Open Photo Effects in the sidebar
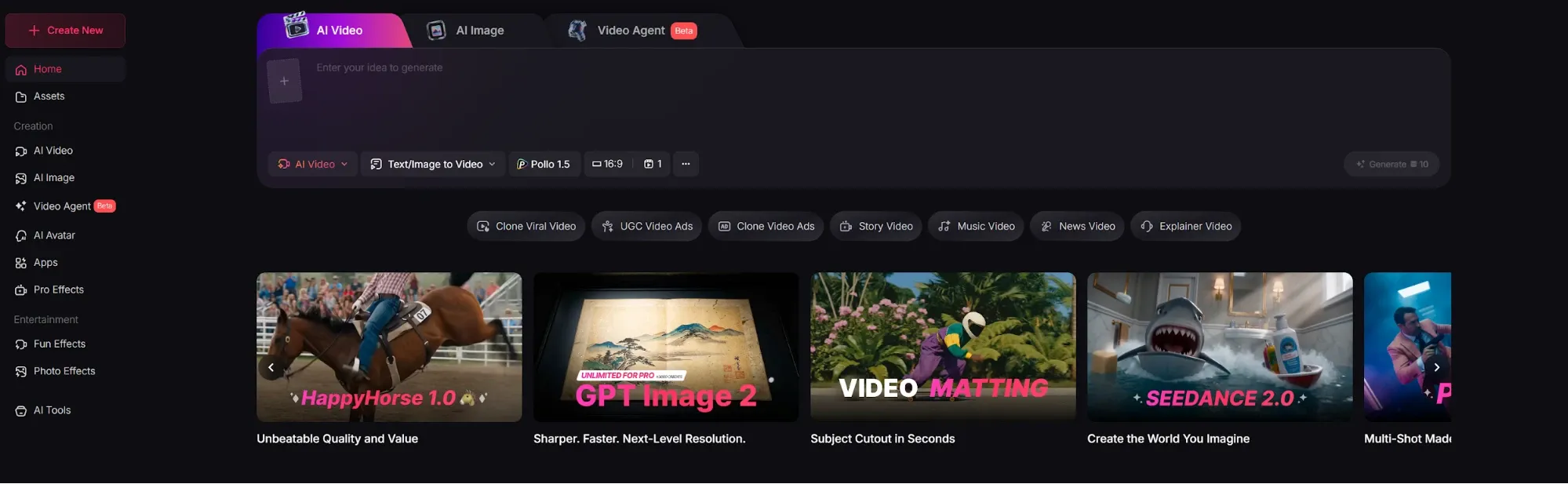The image size is (1568, 484). click(x=65, y=371)
